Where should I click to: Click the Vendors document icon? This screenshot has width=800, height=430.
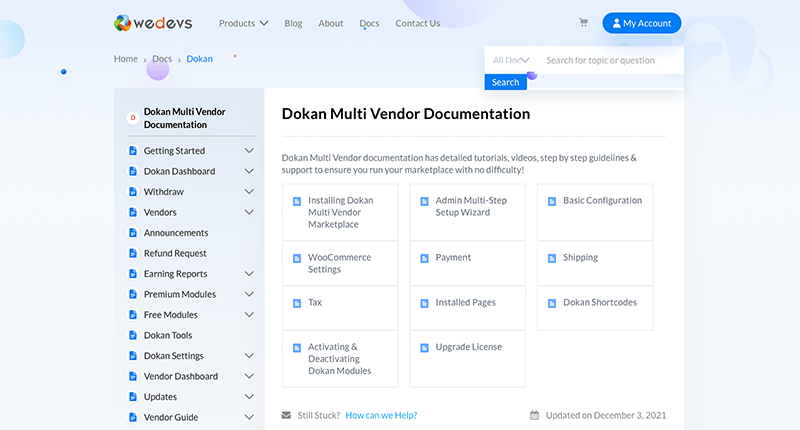(133, 212)
